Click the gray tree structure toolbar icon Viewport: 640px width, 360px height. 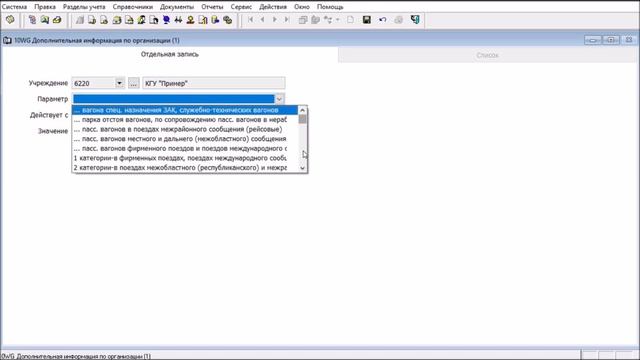[x=328, y=20]
